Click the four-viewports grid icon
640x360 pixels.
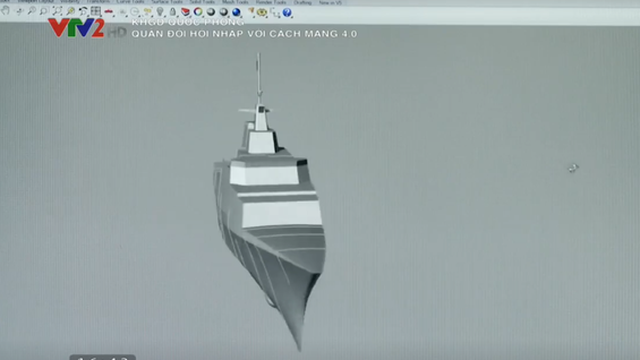(96, 11)
